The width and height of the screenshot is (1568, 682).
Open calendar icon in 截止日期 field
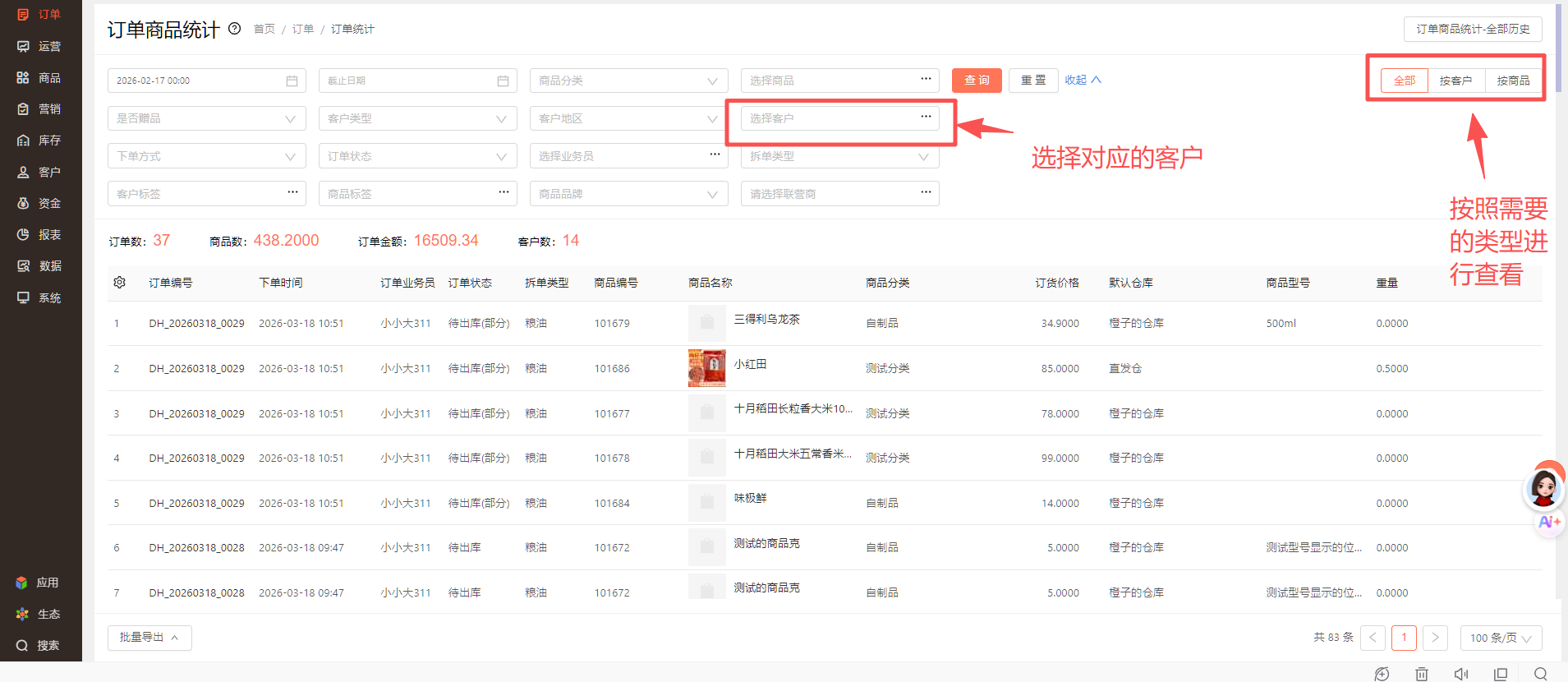click(503, 81)
